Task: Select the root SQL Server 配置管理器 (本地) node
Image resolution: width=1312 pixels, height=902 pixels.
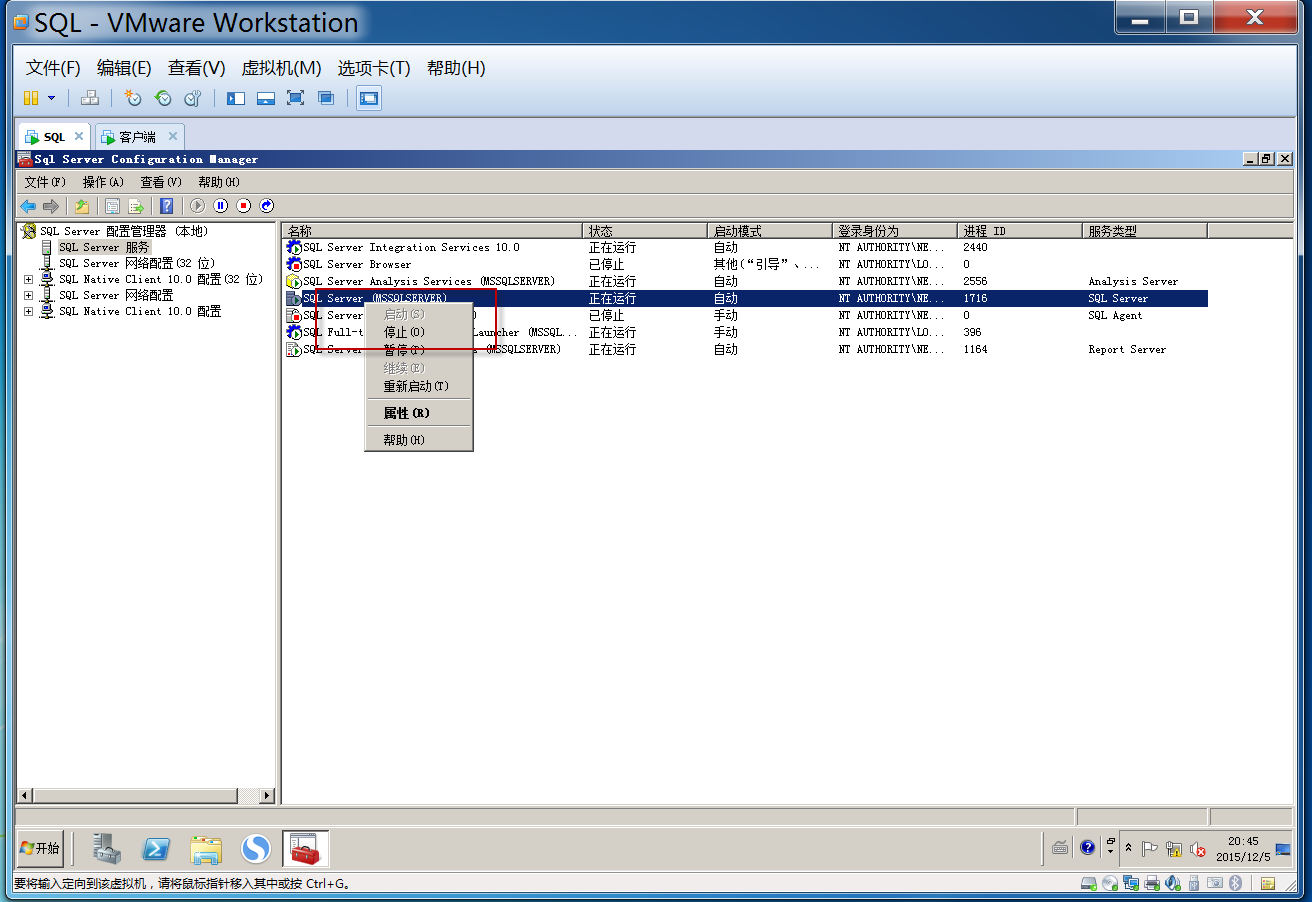Action: (123, 231)
